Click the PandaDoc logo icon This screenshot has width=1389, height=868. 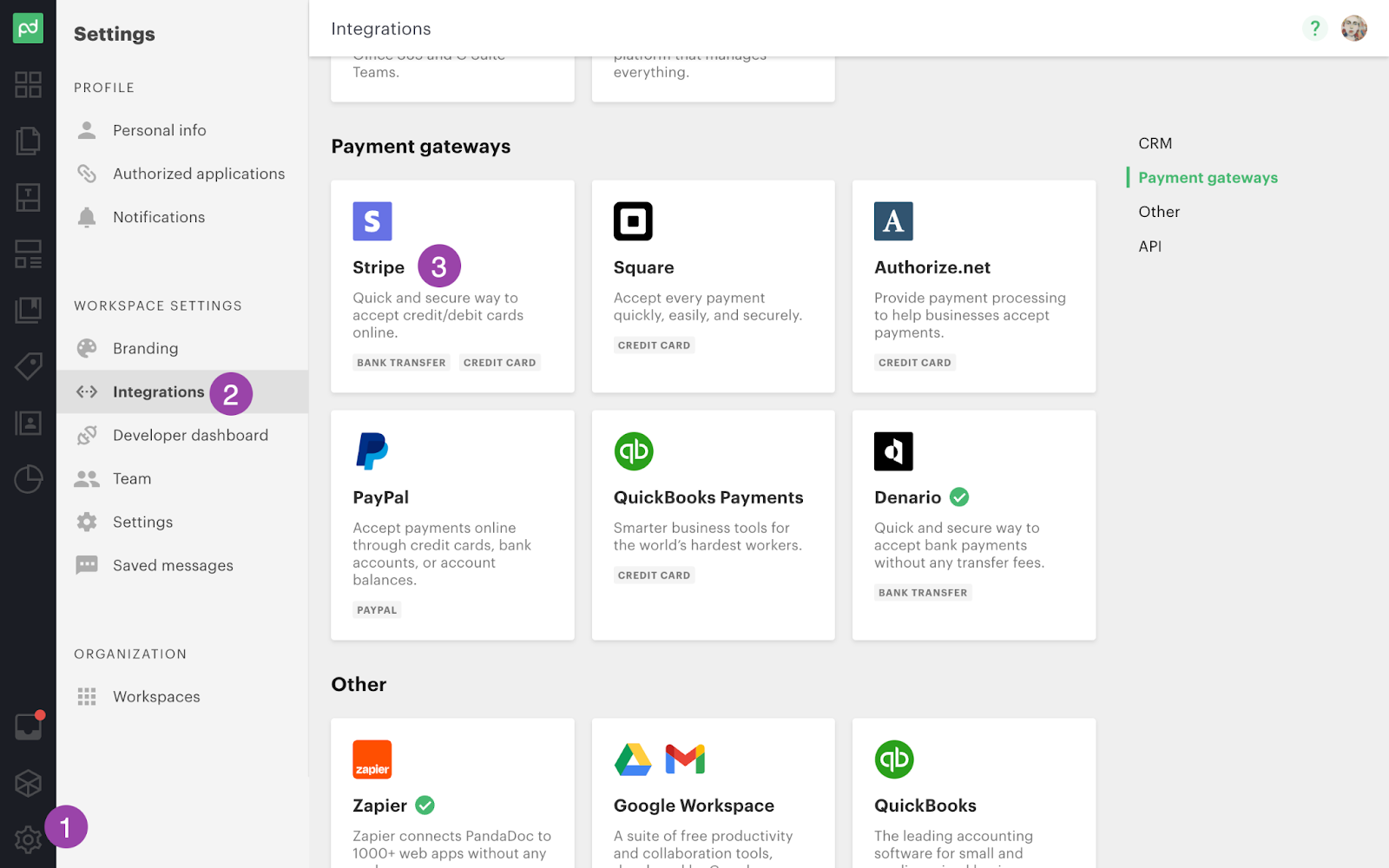point(28,29)
